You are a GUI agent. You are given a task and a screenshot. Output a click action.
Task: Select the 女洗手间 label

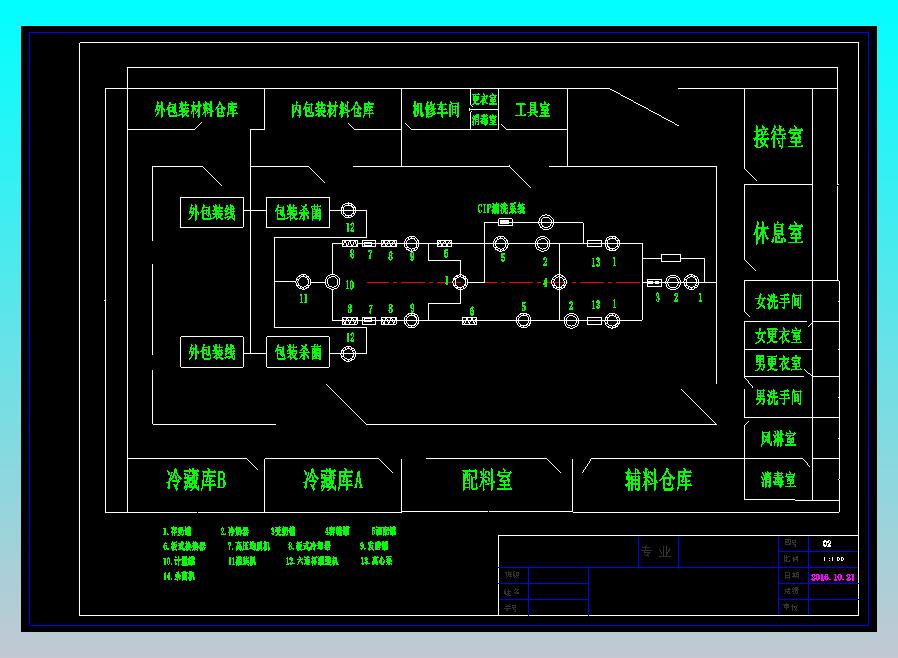click(778, 301)
